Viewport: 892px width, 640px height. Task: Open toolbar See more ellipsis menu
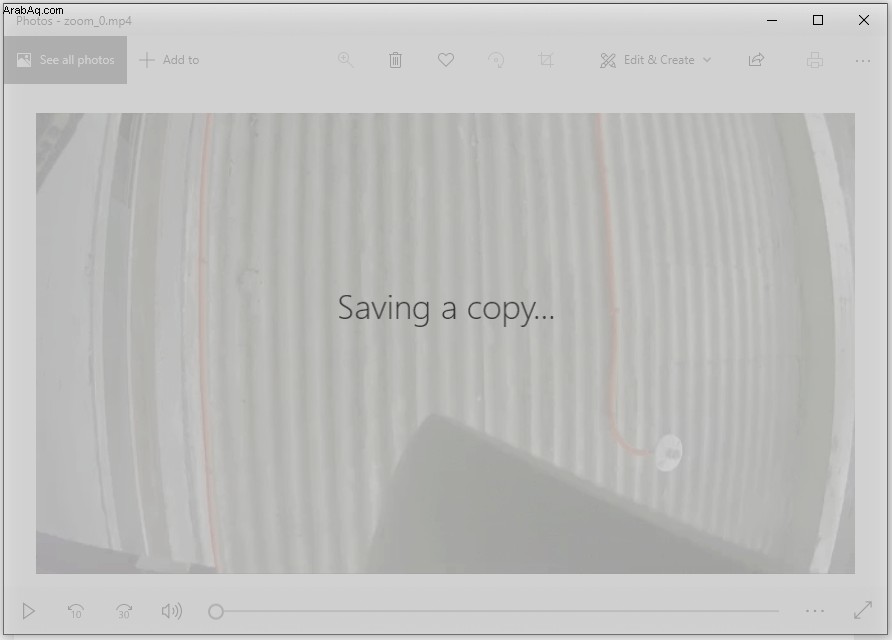[x=862, y=60]
